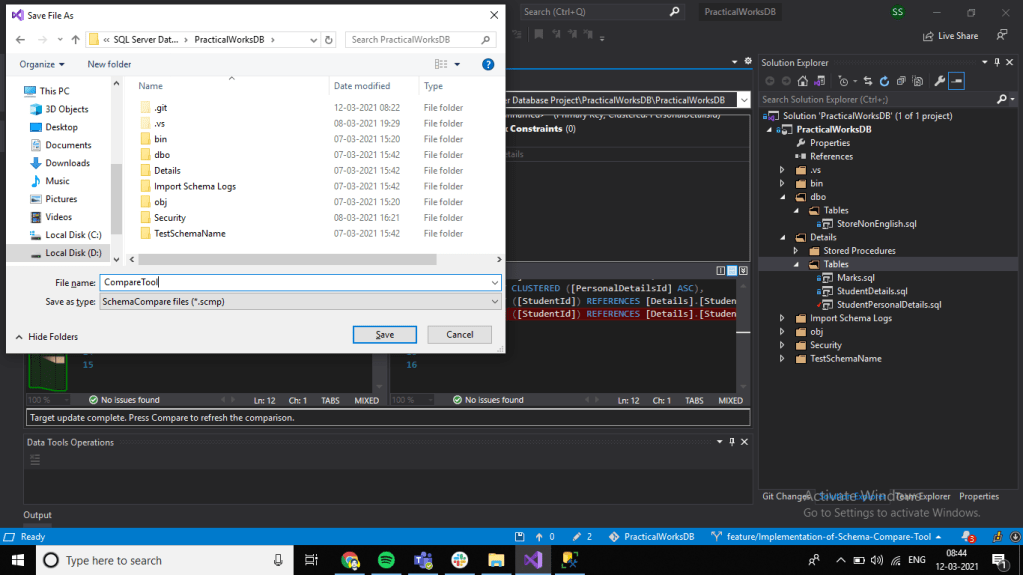Toggle Show All Files in Solution Explorer
This screenshot has height=575, width=1023.
click(917, 81)
